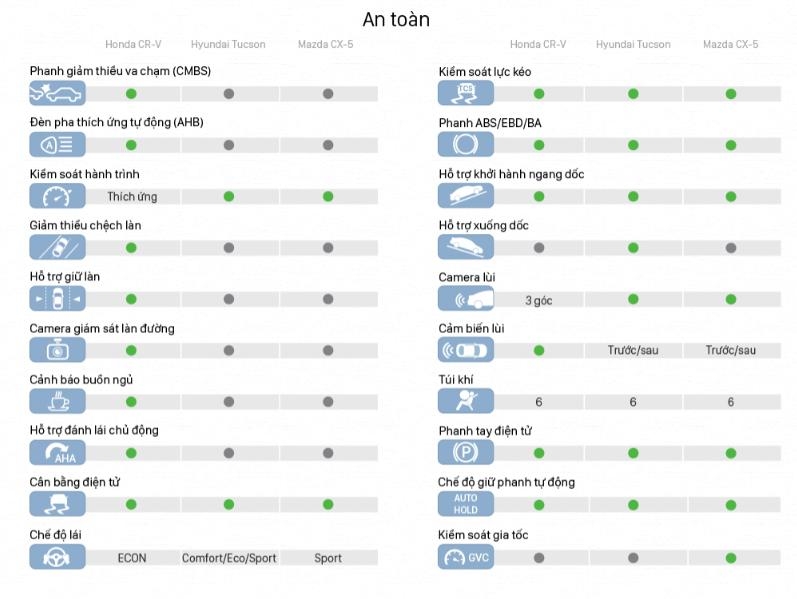Click Mazda CX-5 green dot for GVC
Viewport: 797px width, 599px height.
(731, 558)
